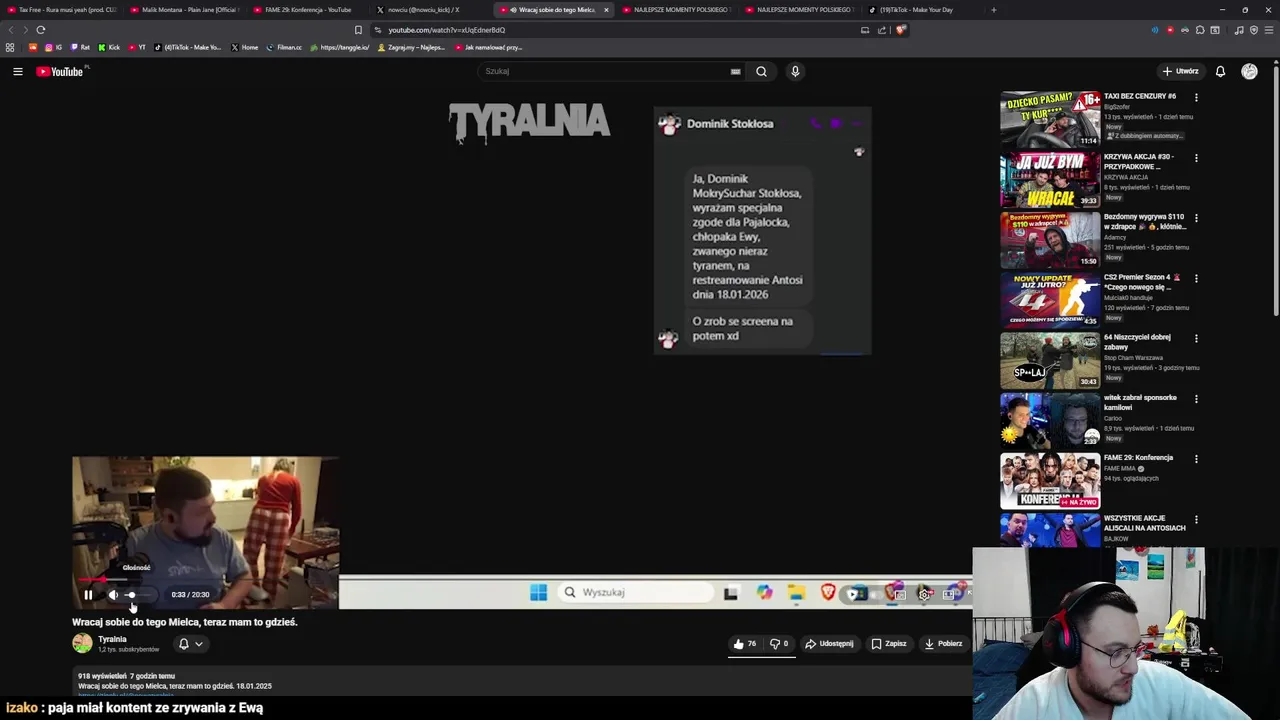Open CS2 Premier Sezon 4 video title
1280x720 pixels.
pos(1142,282)
